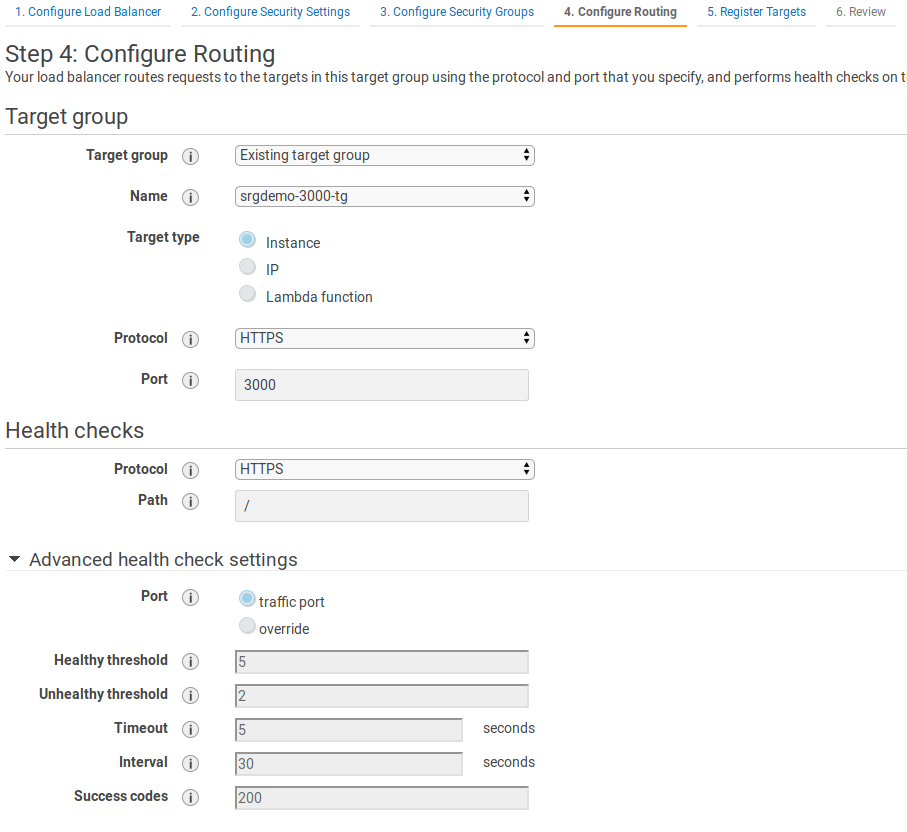
Task: Open the Configure Load Balancer step link
Action: pyautogui.click(x=87, y=12)
